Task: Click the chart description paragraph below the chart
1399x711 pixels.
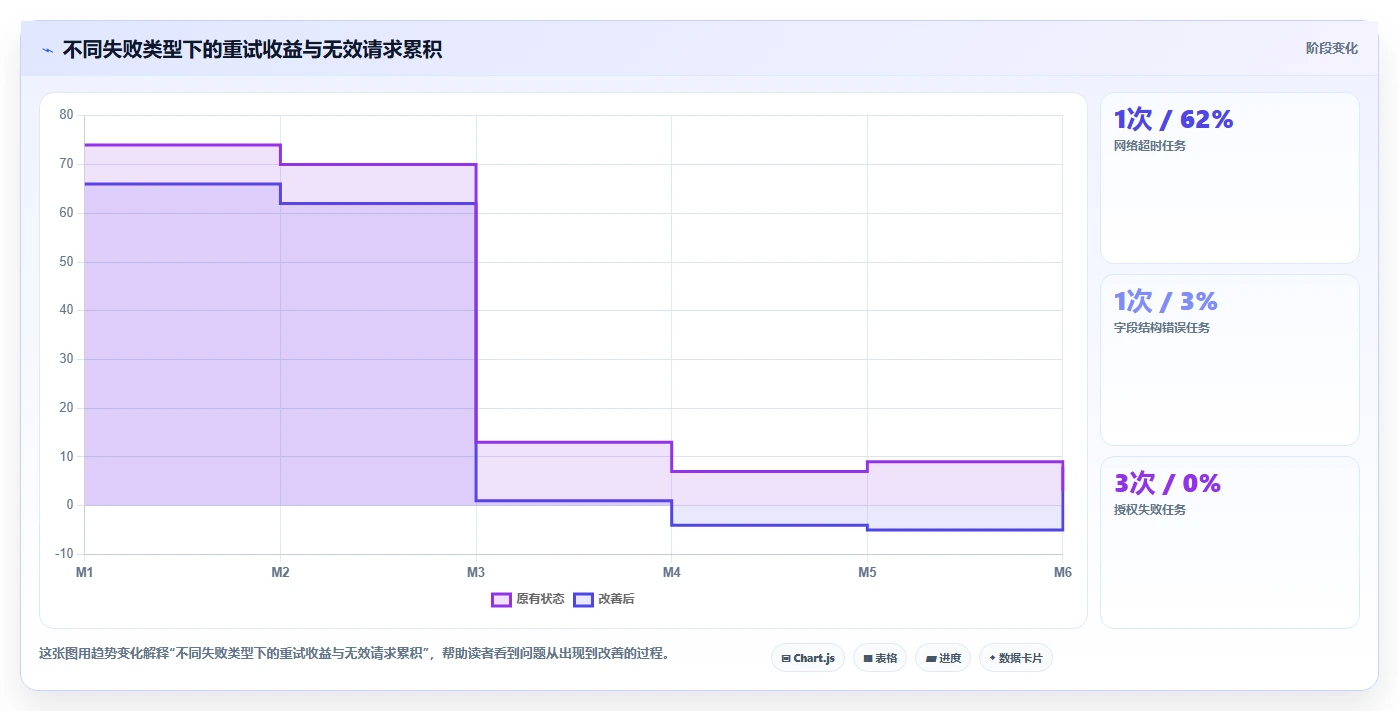Action: tap(354, 654)
